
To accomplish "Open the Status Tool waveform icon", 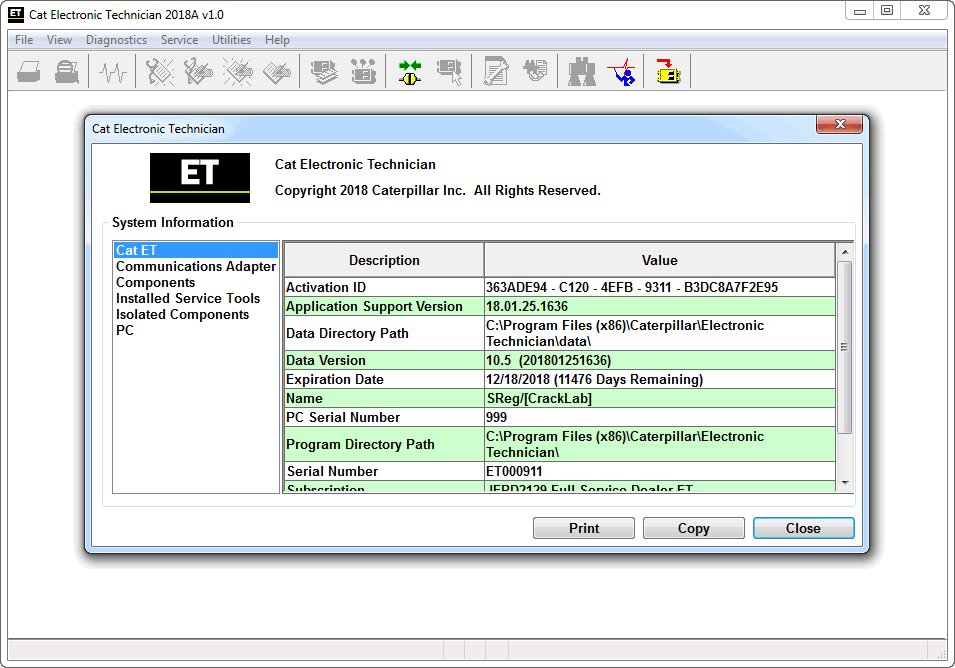I will tap(113, 72).
